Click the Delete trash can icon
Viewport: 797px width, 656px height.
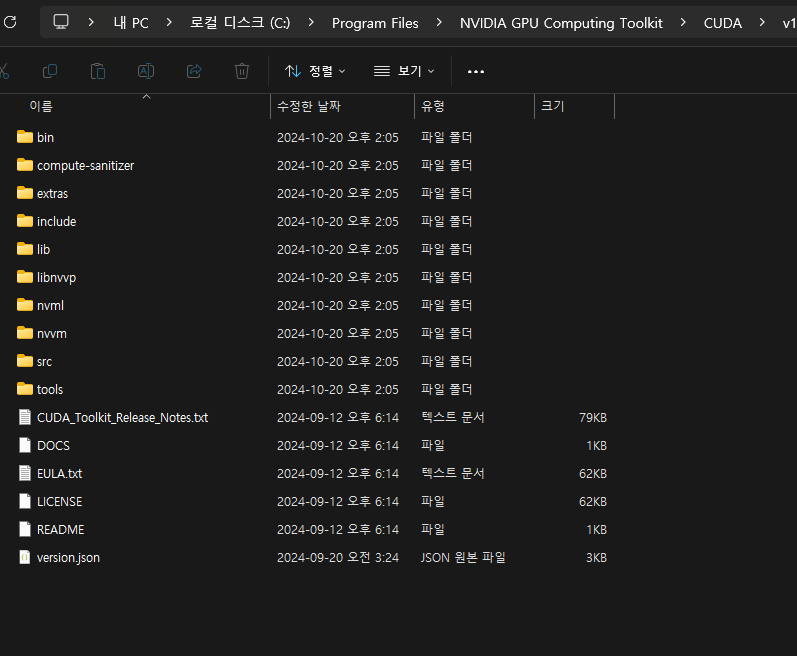tap(242, 71)
